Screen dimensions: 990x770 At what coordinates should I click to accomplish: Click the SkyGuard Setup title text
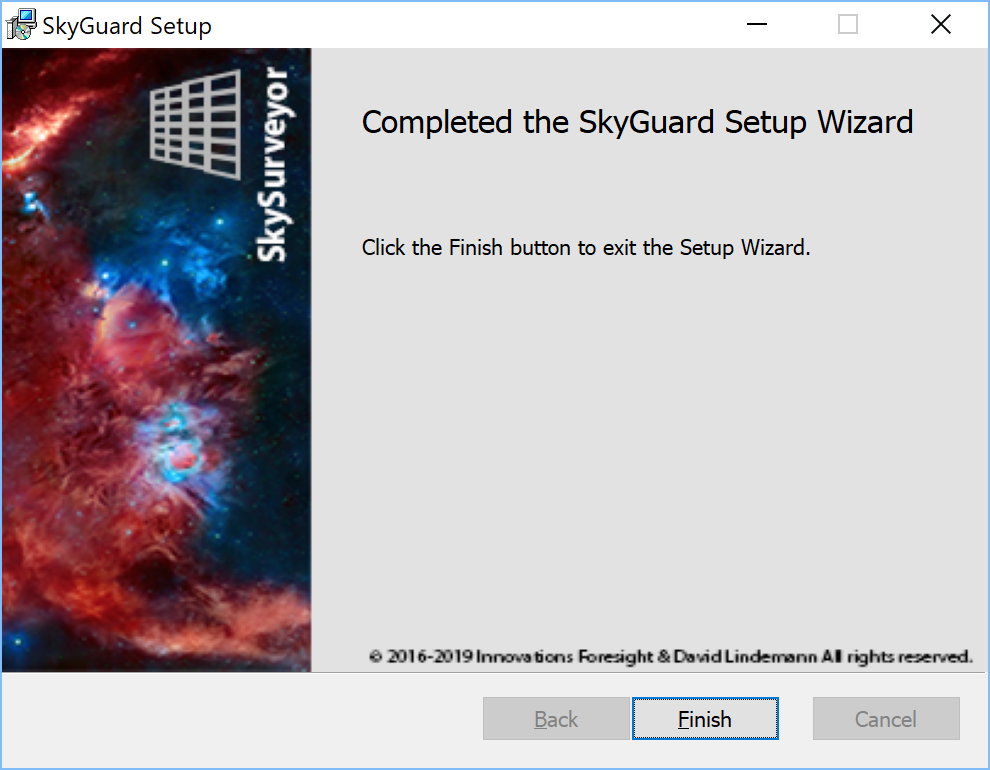pos(127,26)
